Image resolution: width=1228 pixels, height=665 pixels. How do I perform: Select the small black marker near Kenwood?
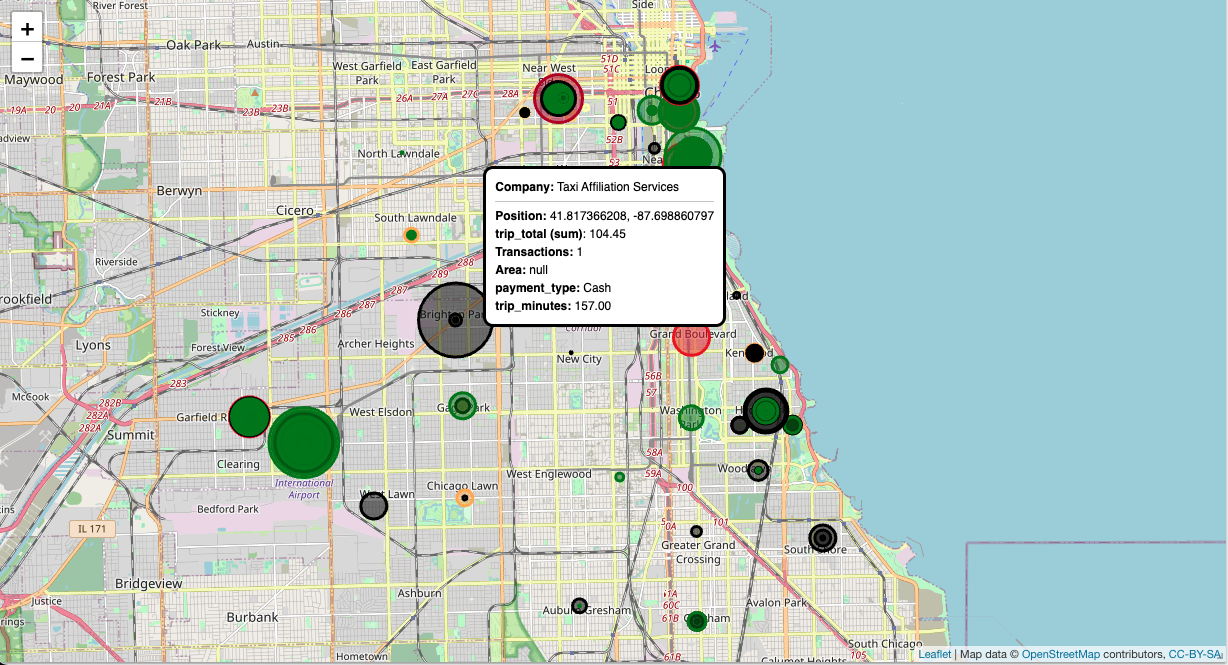click(x=752, y=352)
